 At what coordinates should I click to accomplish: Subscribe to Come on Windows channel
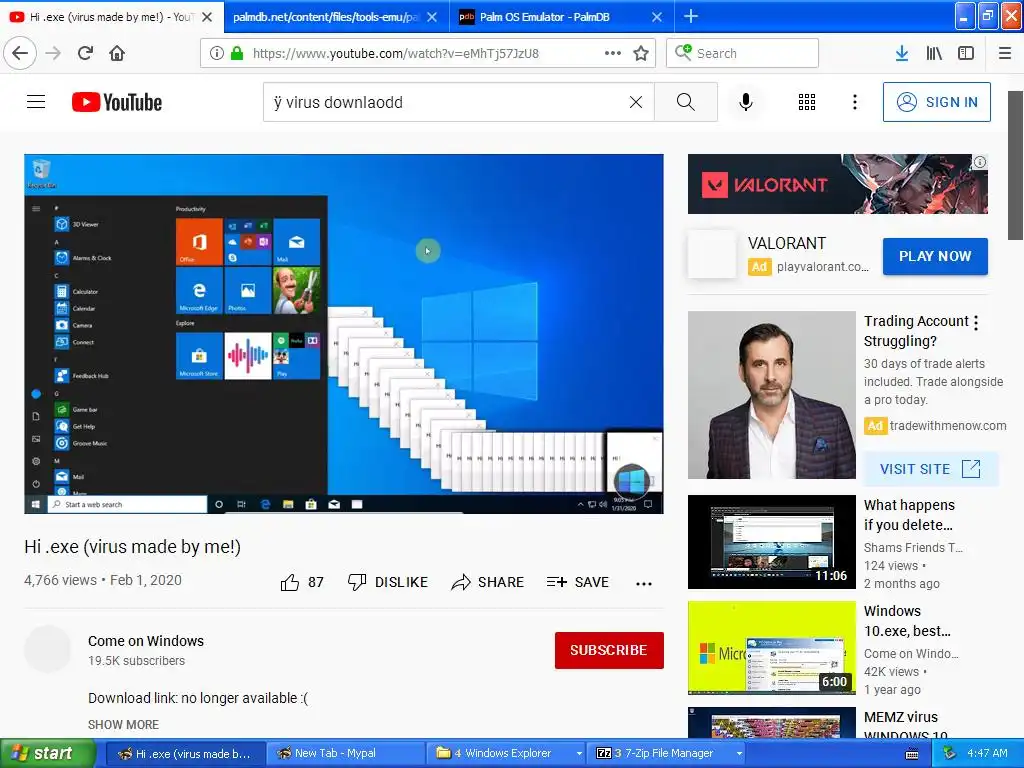tap(609, 650)
